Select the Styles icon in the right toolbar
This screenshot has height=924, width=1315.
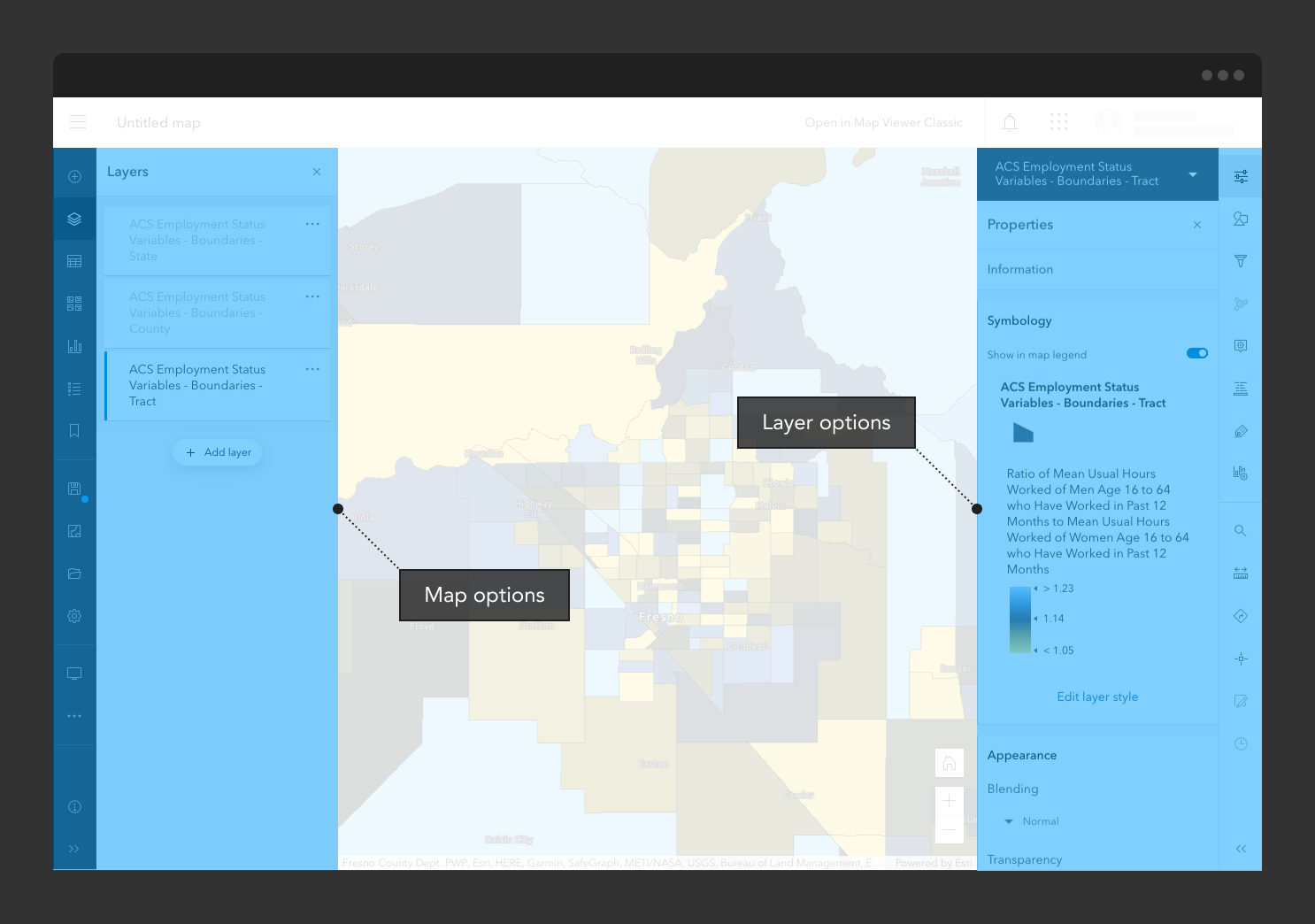(1241, 219)
